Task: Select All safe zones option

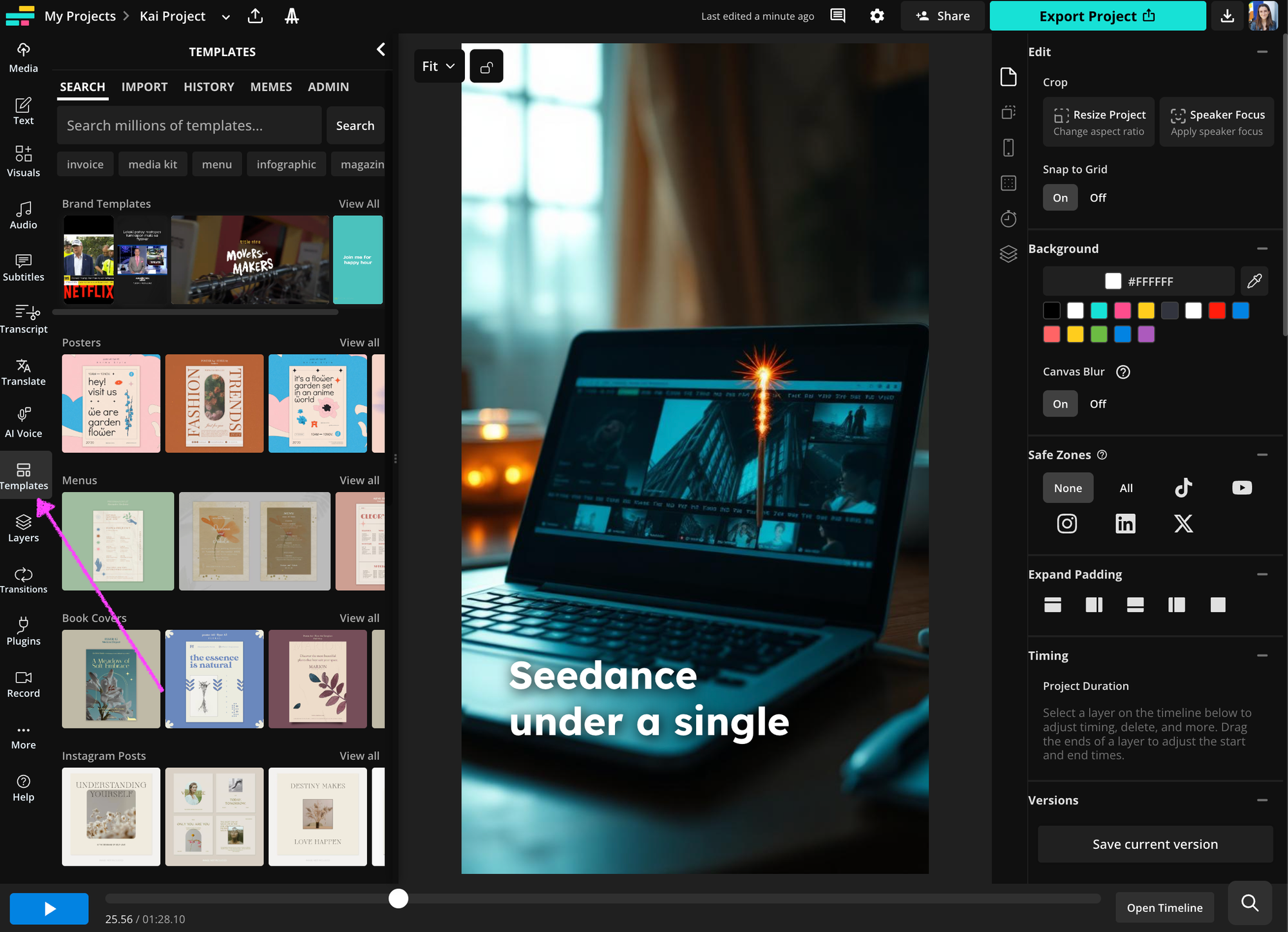Action: 1126,488
